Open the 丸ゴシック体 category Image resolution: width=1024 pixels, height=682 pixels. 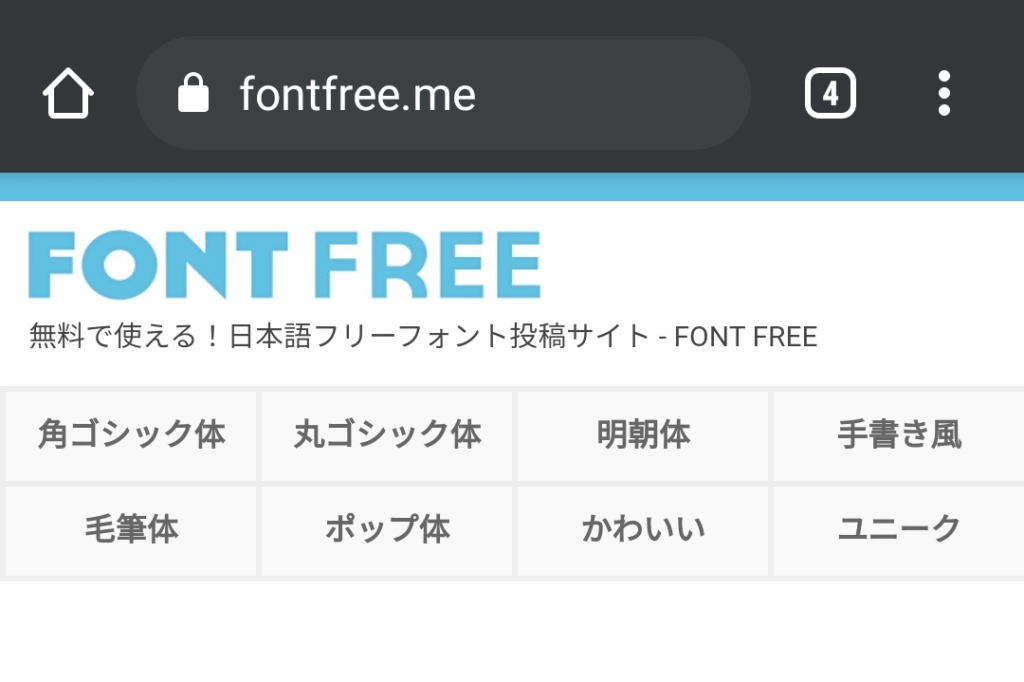click(387, 435)
